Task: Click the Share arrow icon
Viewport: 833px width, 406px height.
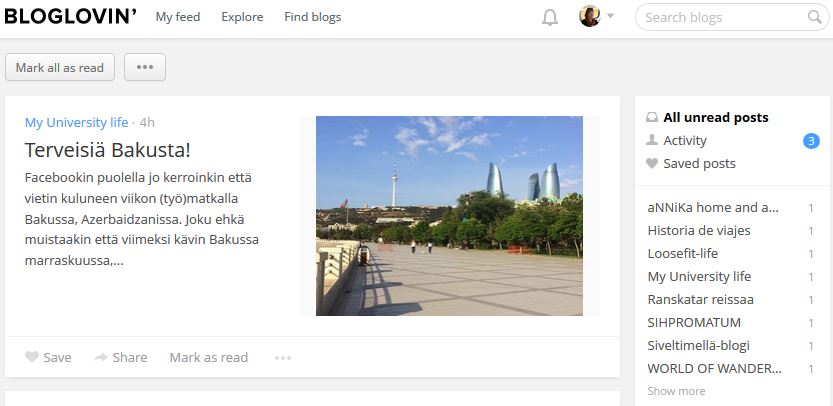Action: click(101, 357)
